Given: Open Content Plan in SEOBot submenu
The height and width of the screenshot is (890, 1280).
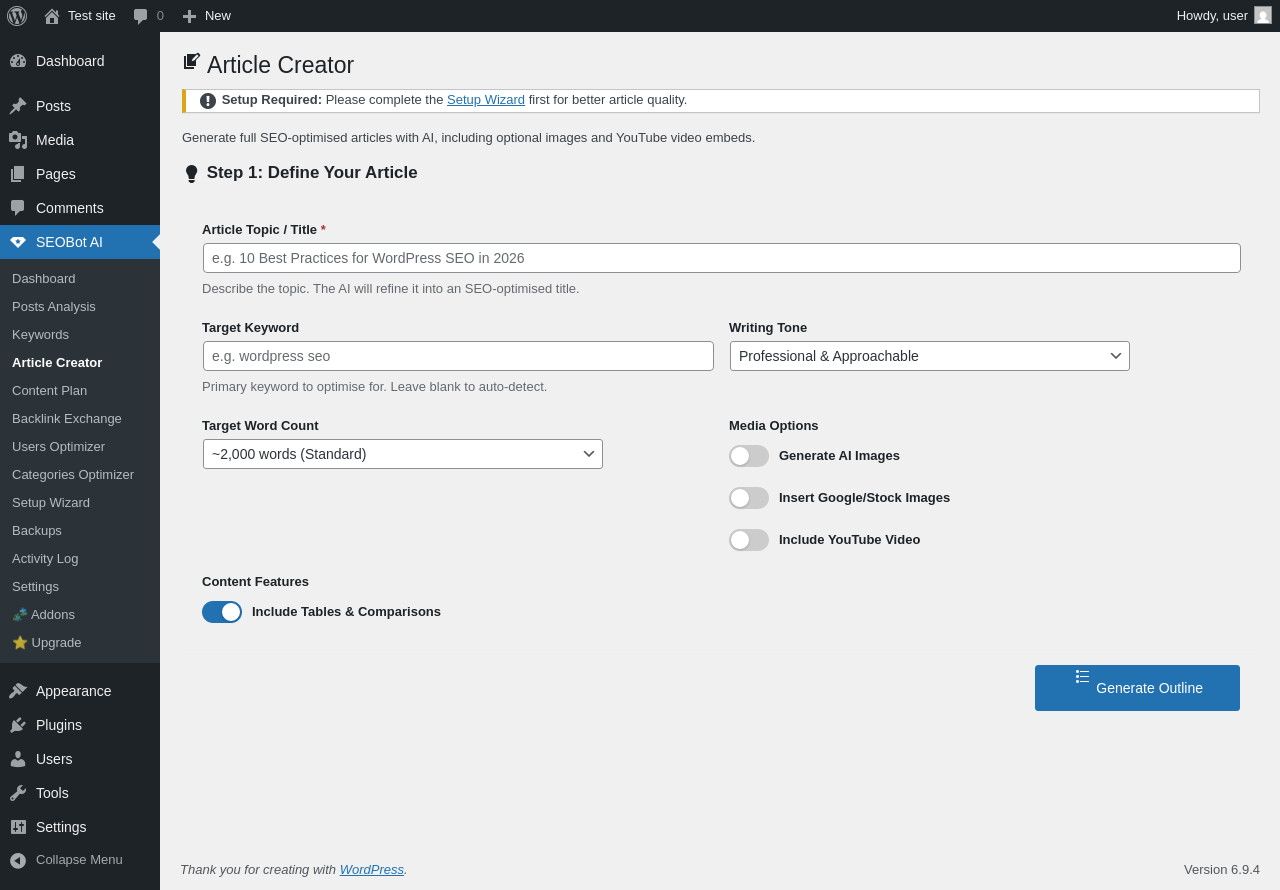Looking at the screenshot, I should pos(49,391).
